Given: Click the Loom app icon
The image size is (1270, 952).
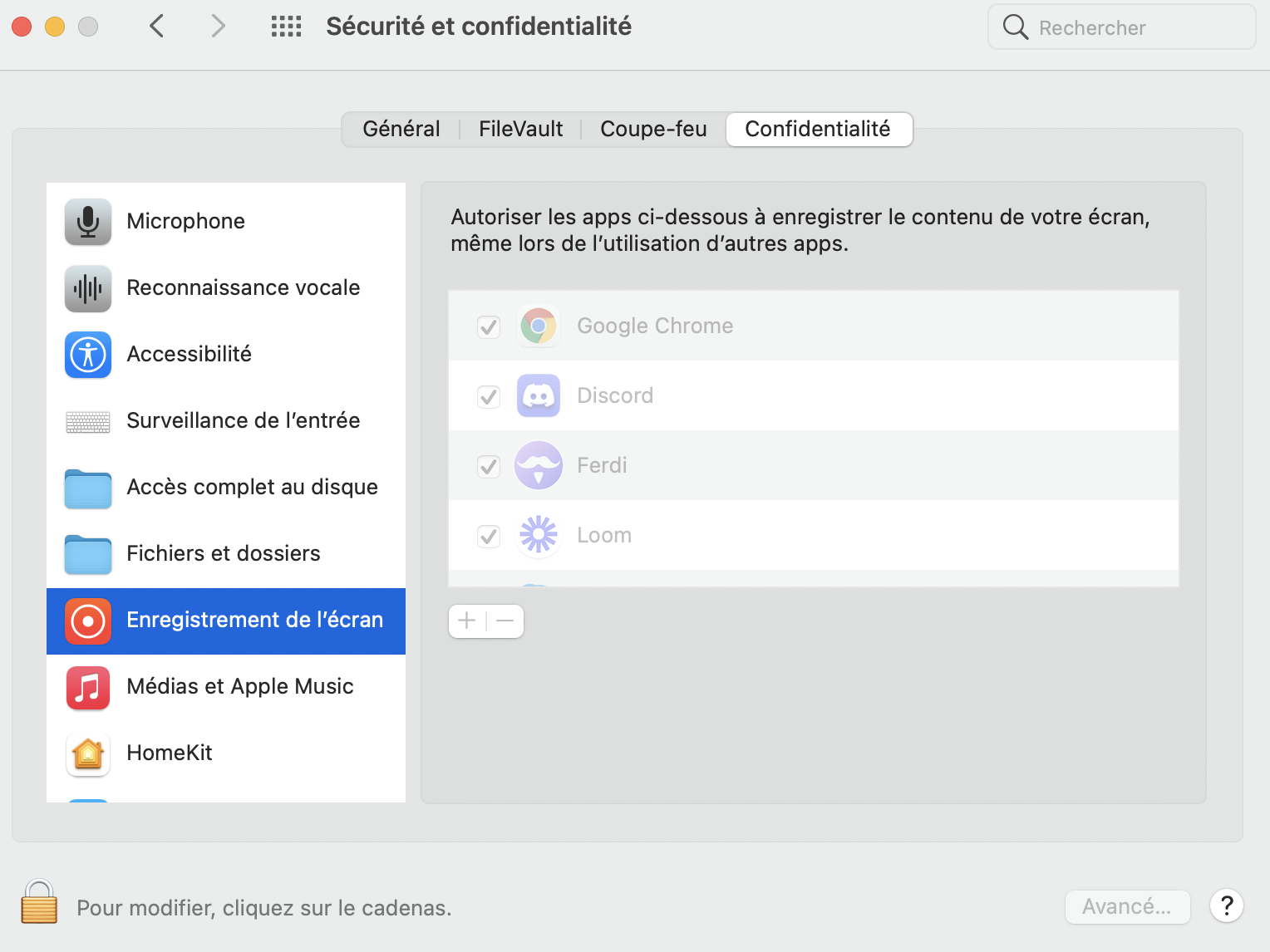Looking at the screenshot, I should [x=538, y=535].
